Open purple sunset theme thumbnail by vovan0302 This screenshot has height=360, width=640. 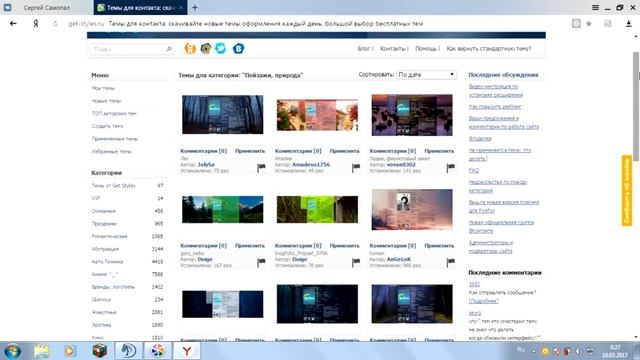pos(412,115)
